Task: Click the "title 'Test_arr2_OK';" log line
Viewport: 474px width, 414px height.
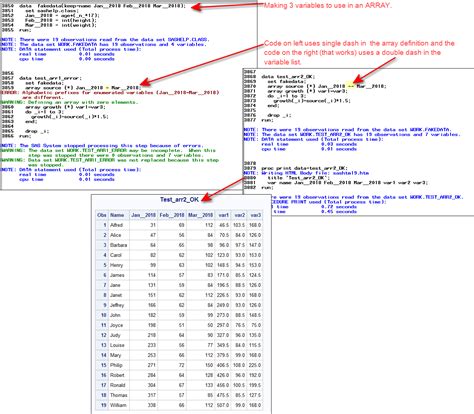Action: [298, 178]
